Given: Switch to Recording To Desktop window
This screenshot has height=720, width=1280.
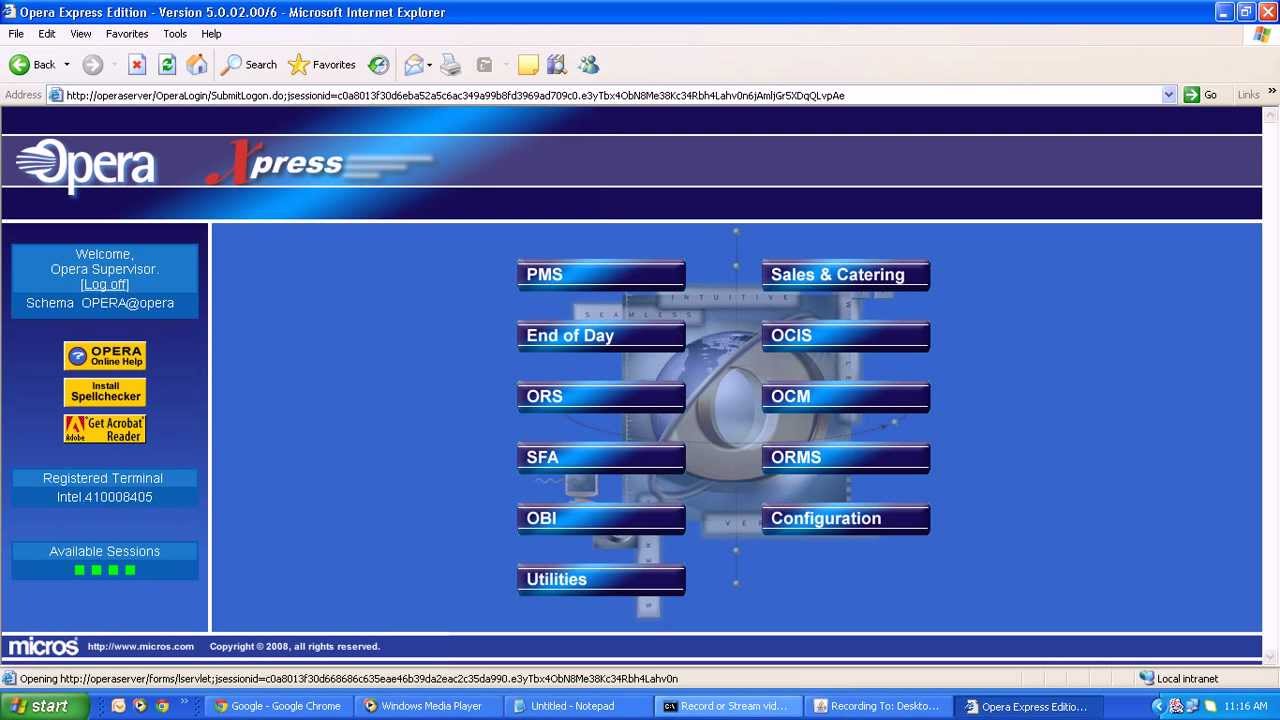Looking at the screenshot, I should pyautogui.click(x=880, y=706).
